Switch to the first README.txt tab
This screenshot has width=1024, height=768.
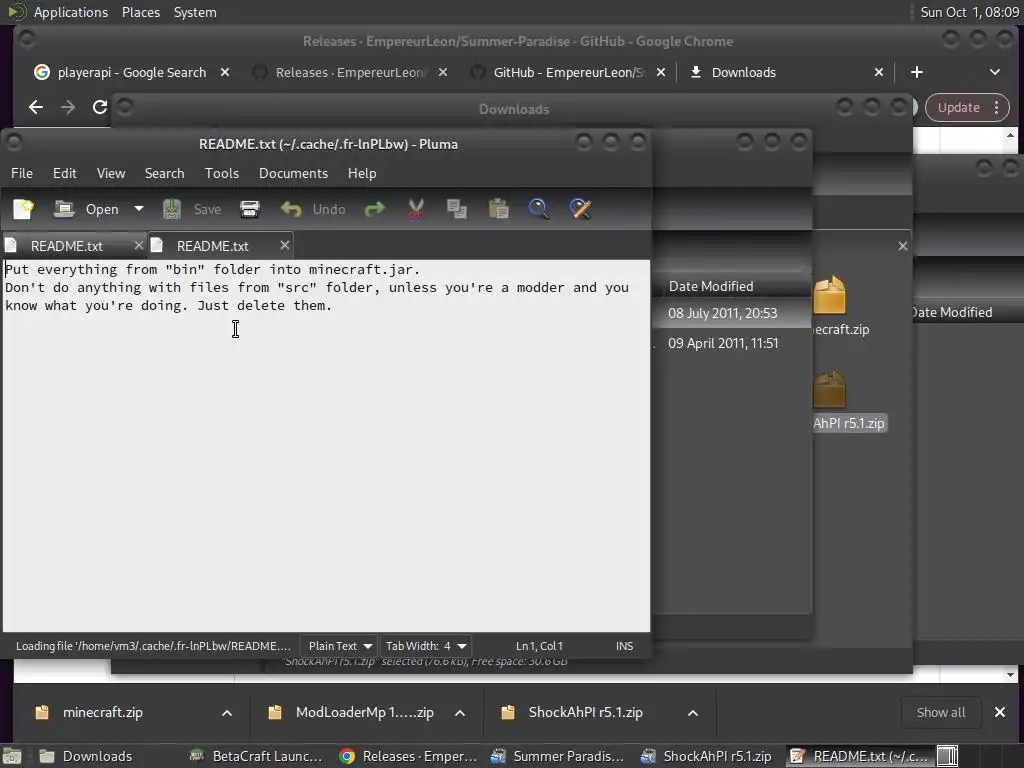coord(67,246)
